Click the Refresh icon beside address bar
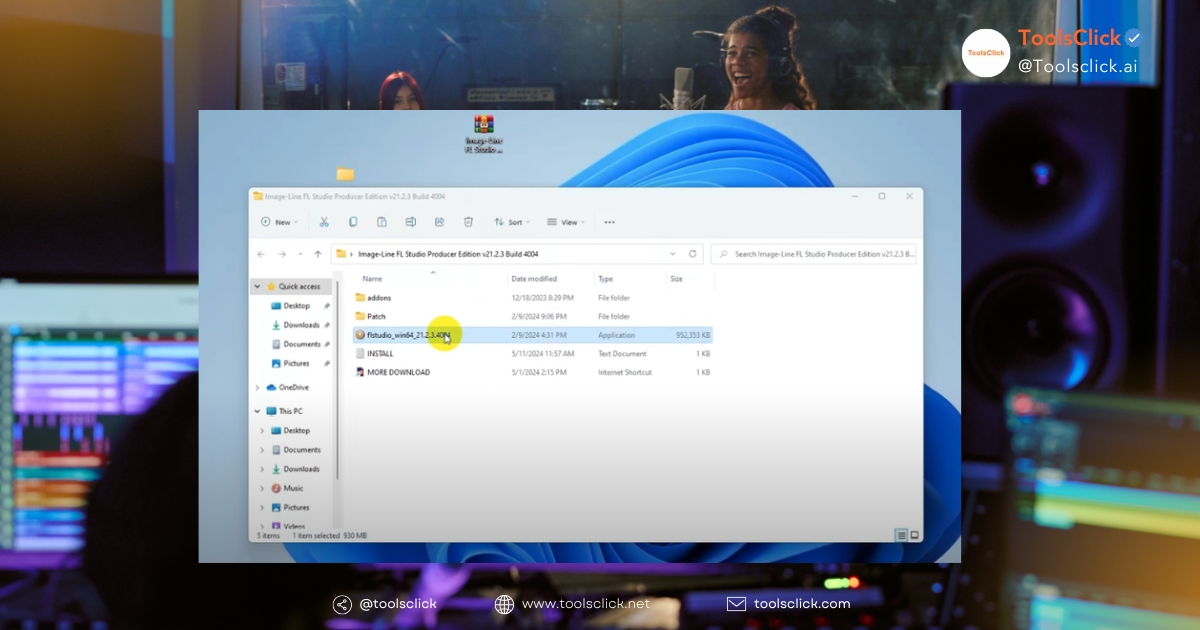 (x=693, y=254)
